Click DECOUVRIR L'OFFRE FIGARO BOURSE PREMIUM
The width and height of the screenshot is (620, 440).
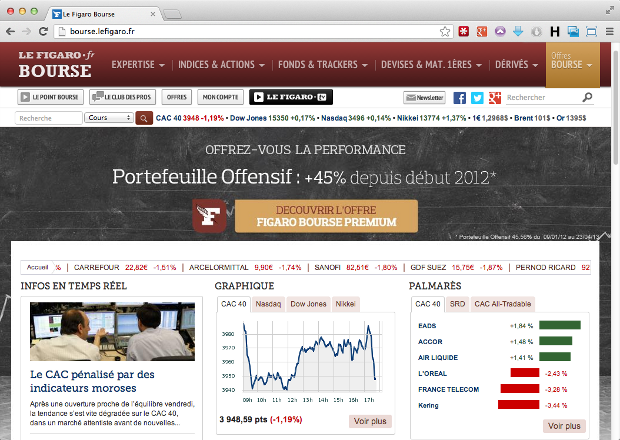[x=326, y=216]
